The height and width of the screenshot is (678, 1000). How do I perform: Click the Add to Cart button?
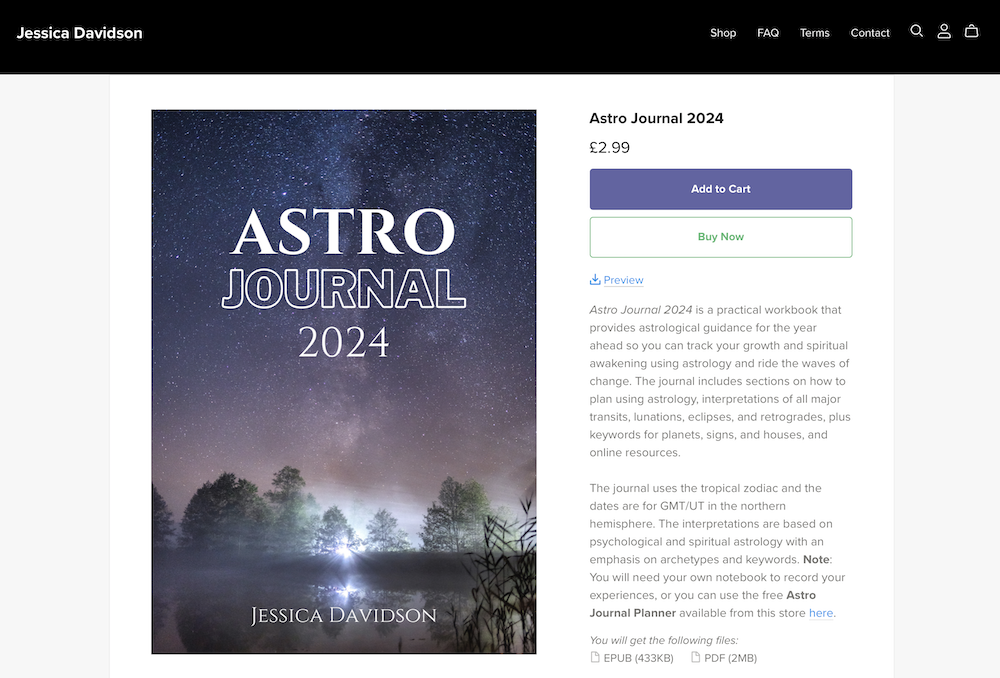[720, 189]
